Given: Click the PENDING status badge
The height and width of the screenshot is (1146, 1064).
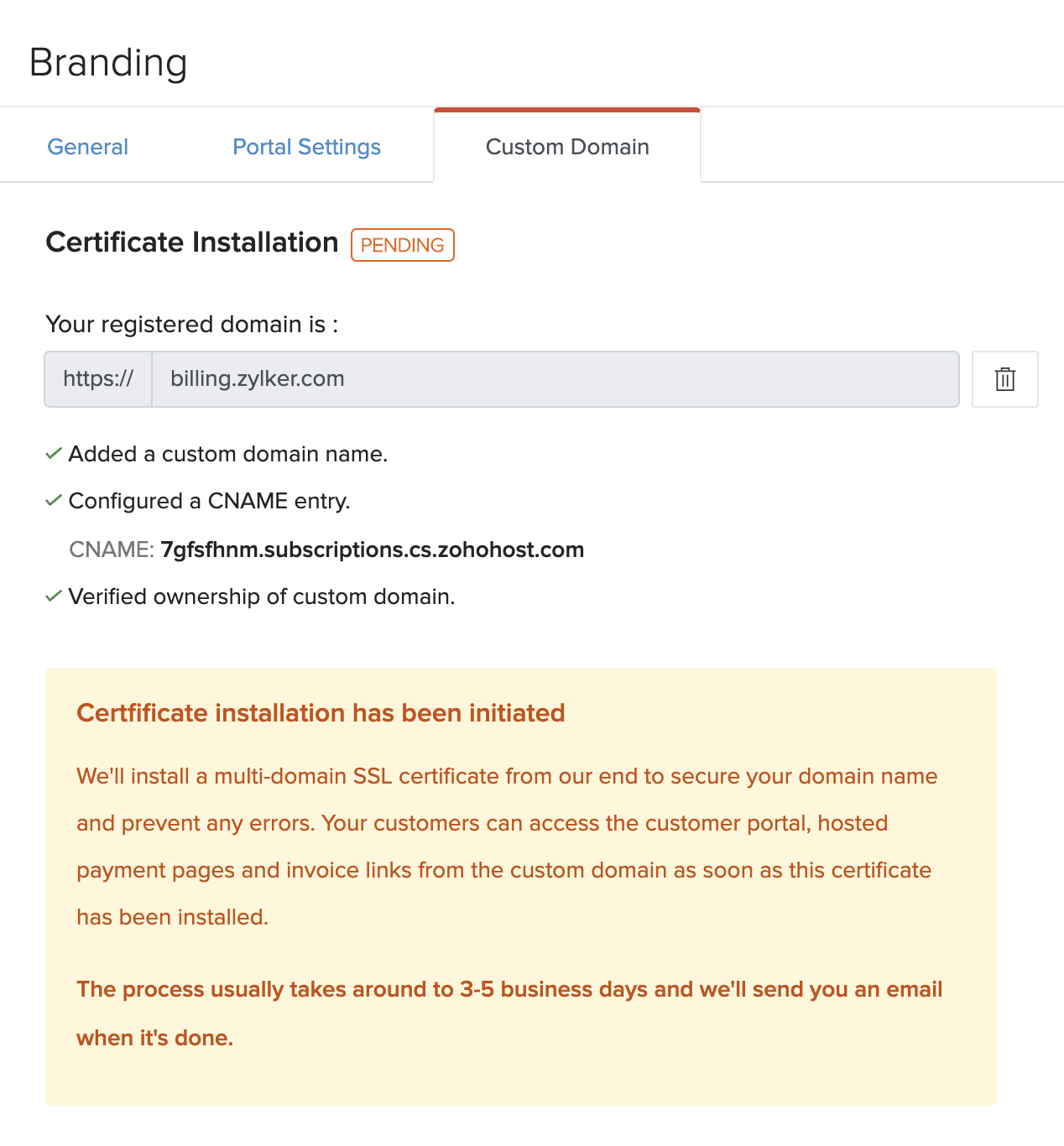Looking at the screenshot, I should tap(402, 245).
